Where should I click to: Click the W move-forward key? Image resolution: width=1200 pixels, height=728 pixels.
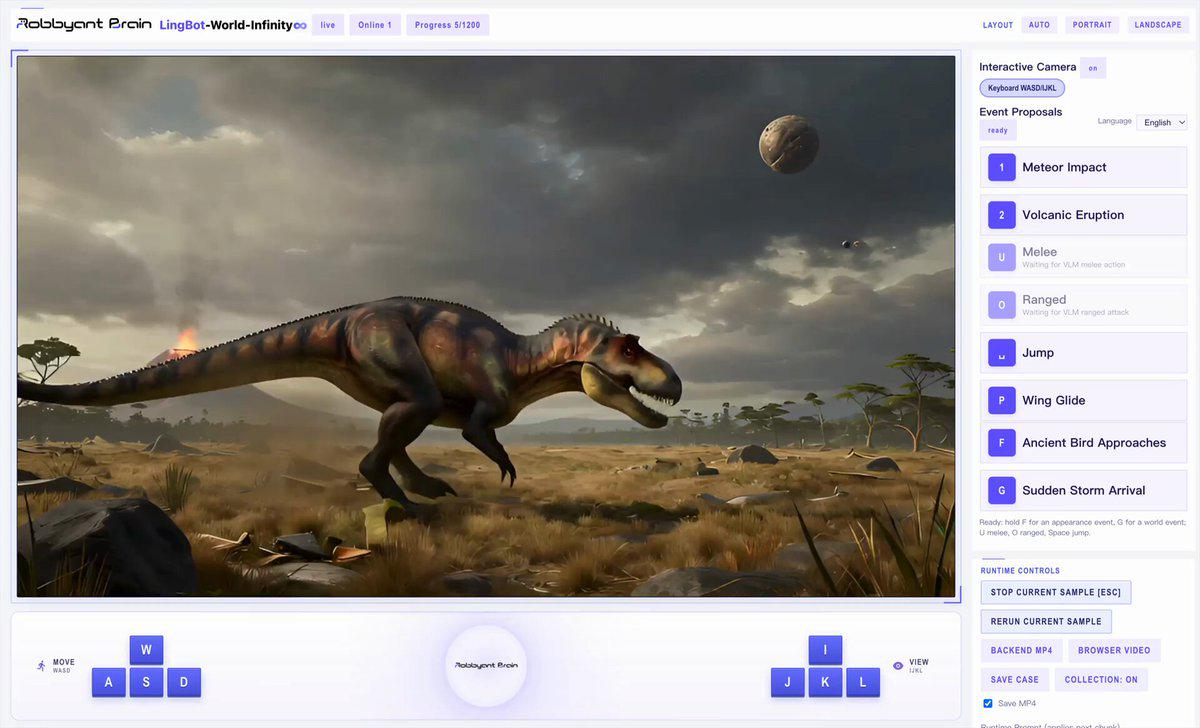(x=146, y=650)
